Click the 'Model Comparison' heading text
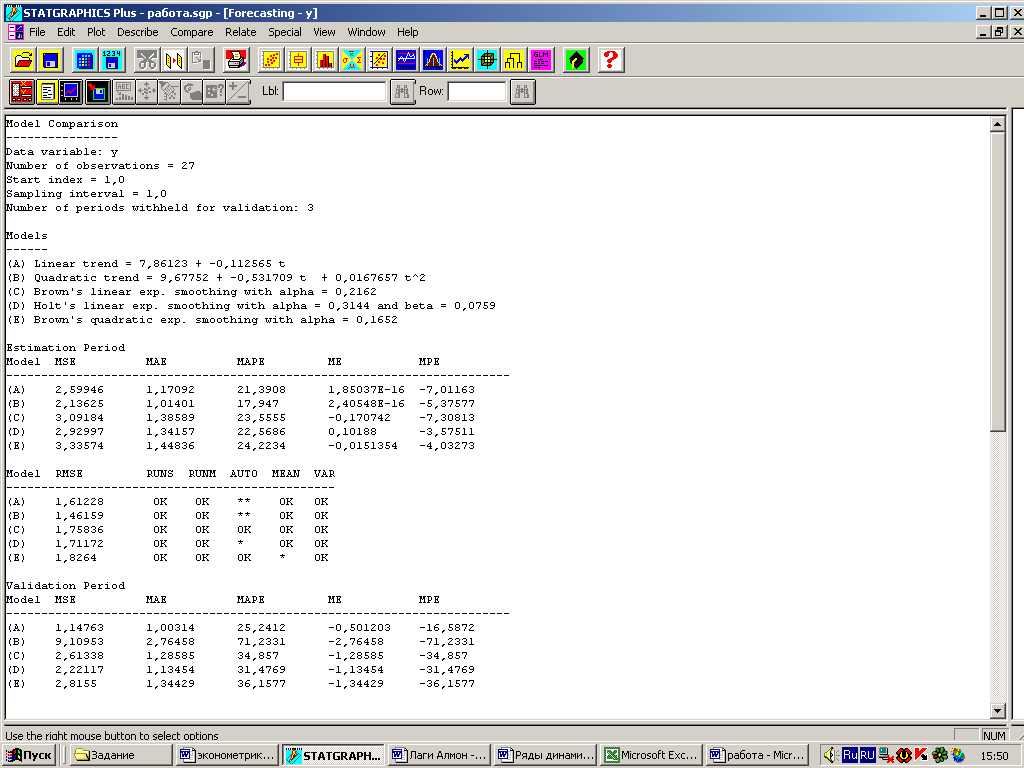The height and width of the screenshot is (768, 1024). pos(62,123)
